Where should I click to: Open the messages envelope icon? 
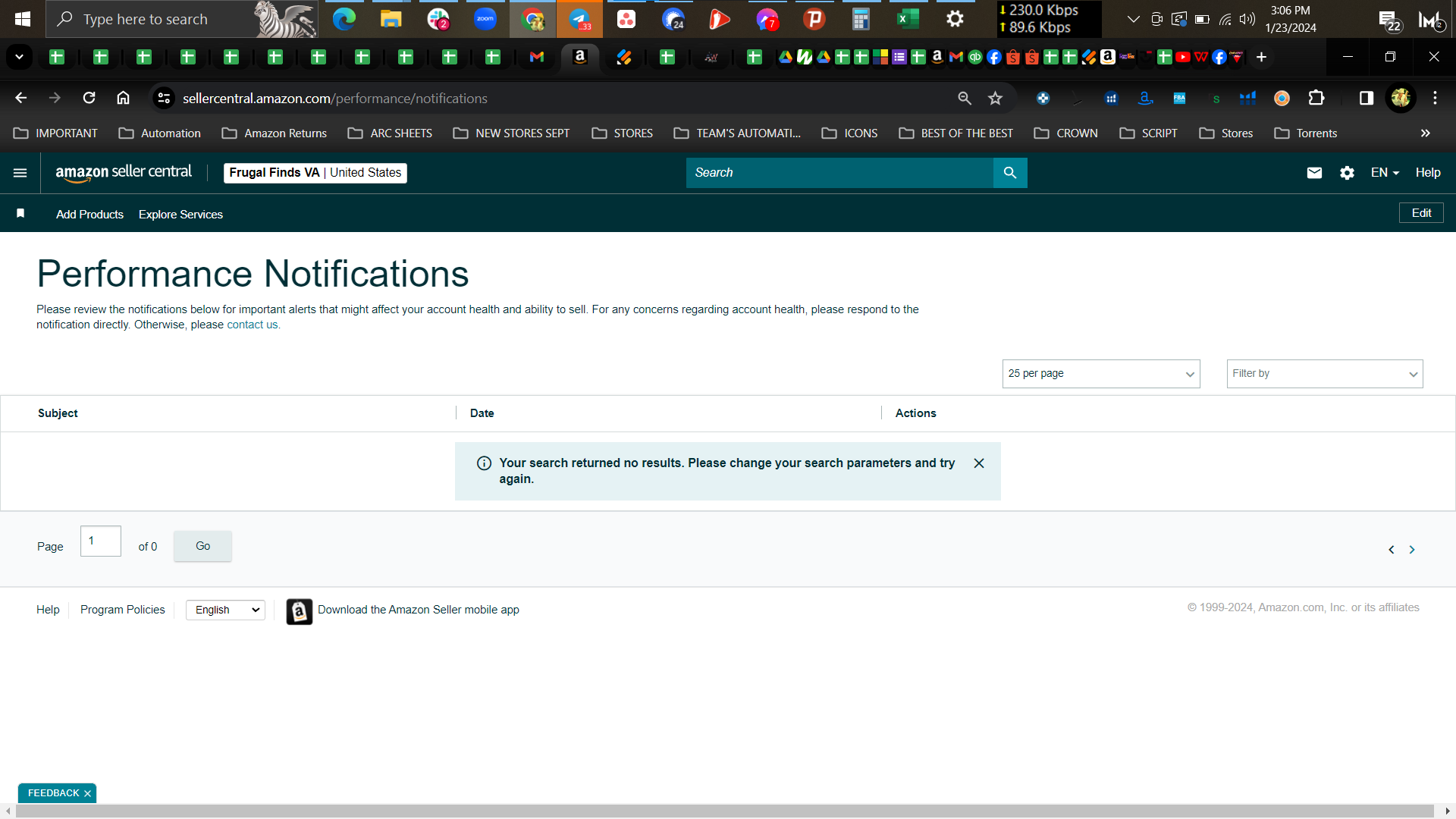tap(1314, 173)
